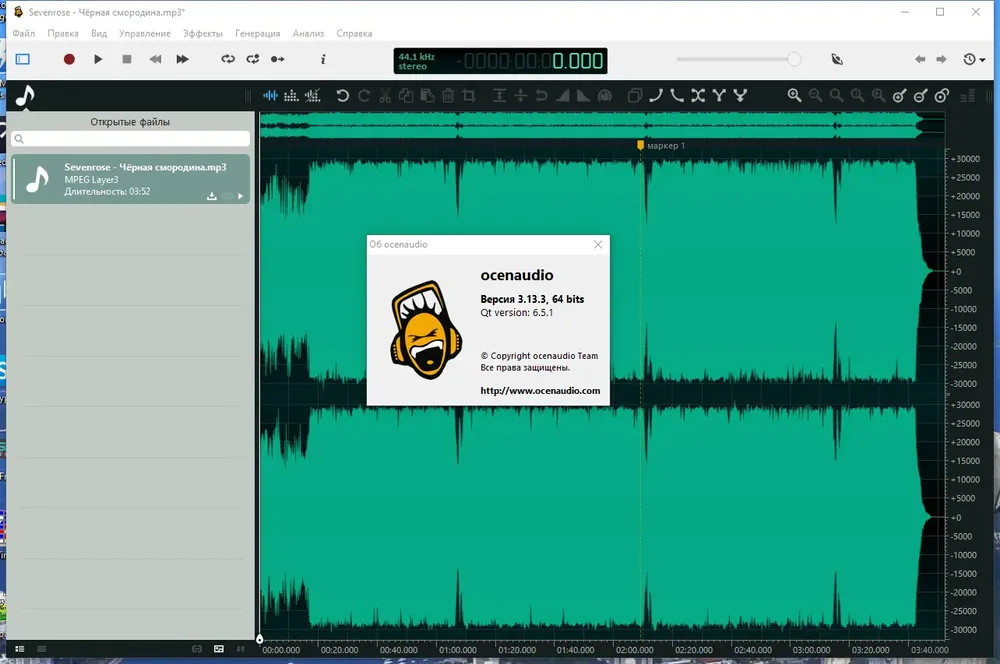This screenshot has width=1000, height=664.
Task: Toggle the loop playback icon
Action: click(228, 59)
